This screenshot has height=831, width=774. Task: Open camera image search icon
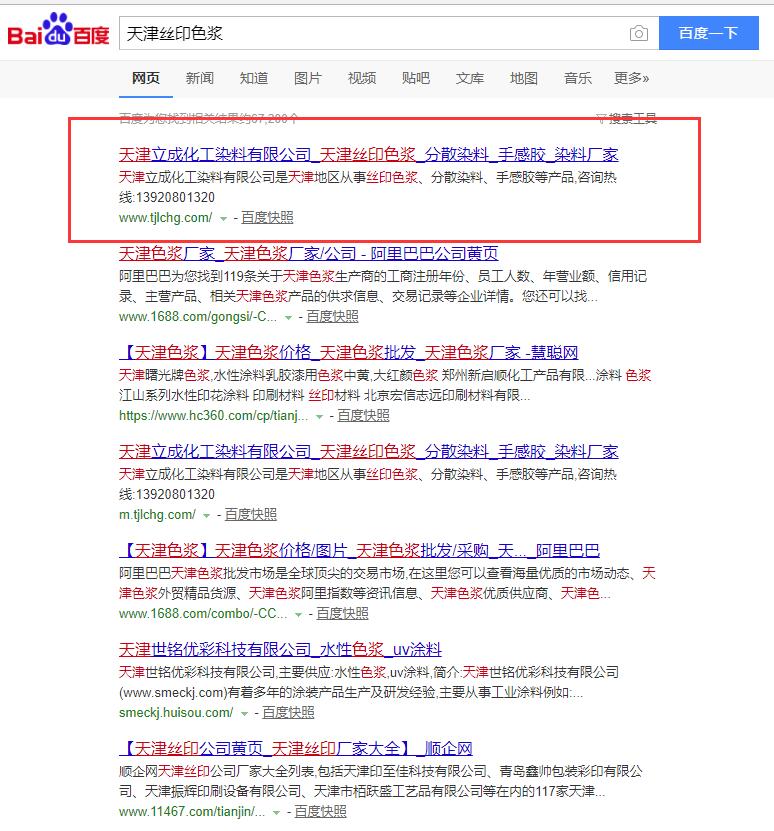click(x=639, y=33)
